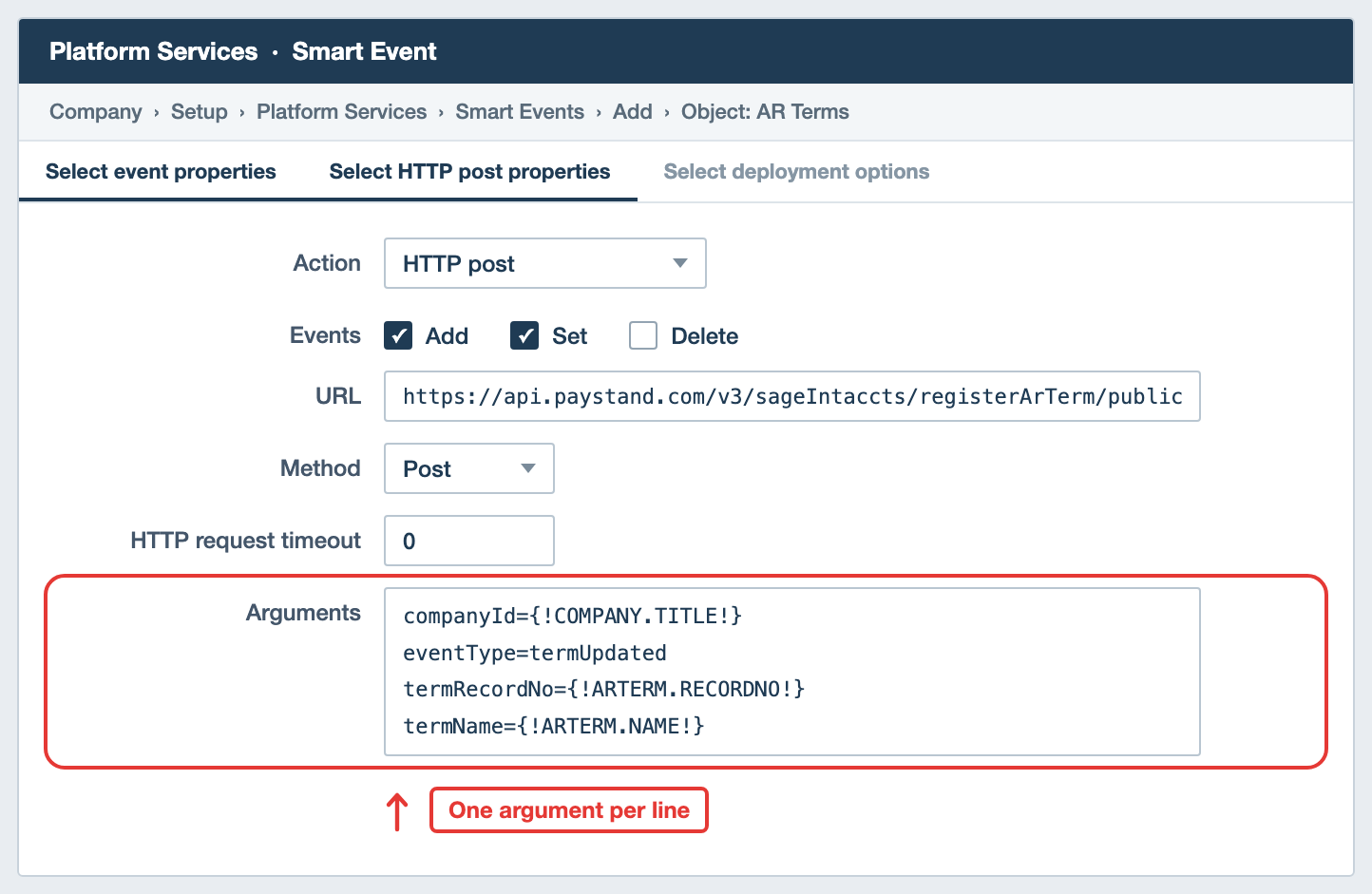
Task: Click the Platform Services header title
Action: tap(153, 51)
